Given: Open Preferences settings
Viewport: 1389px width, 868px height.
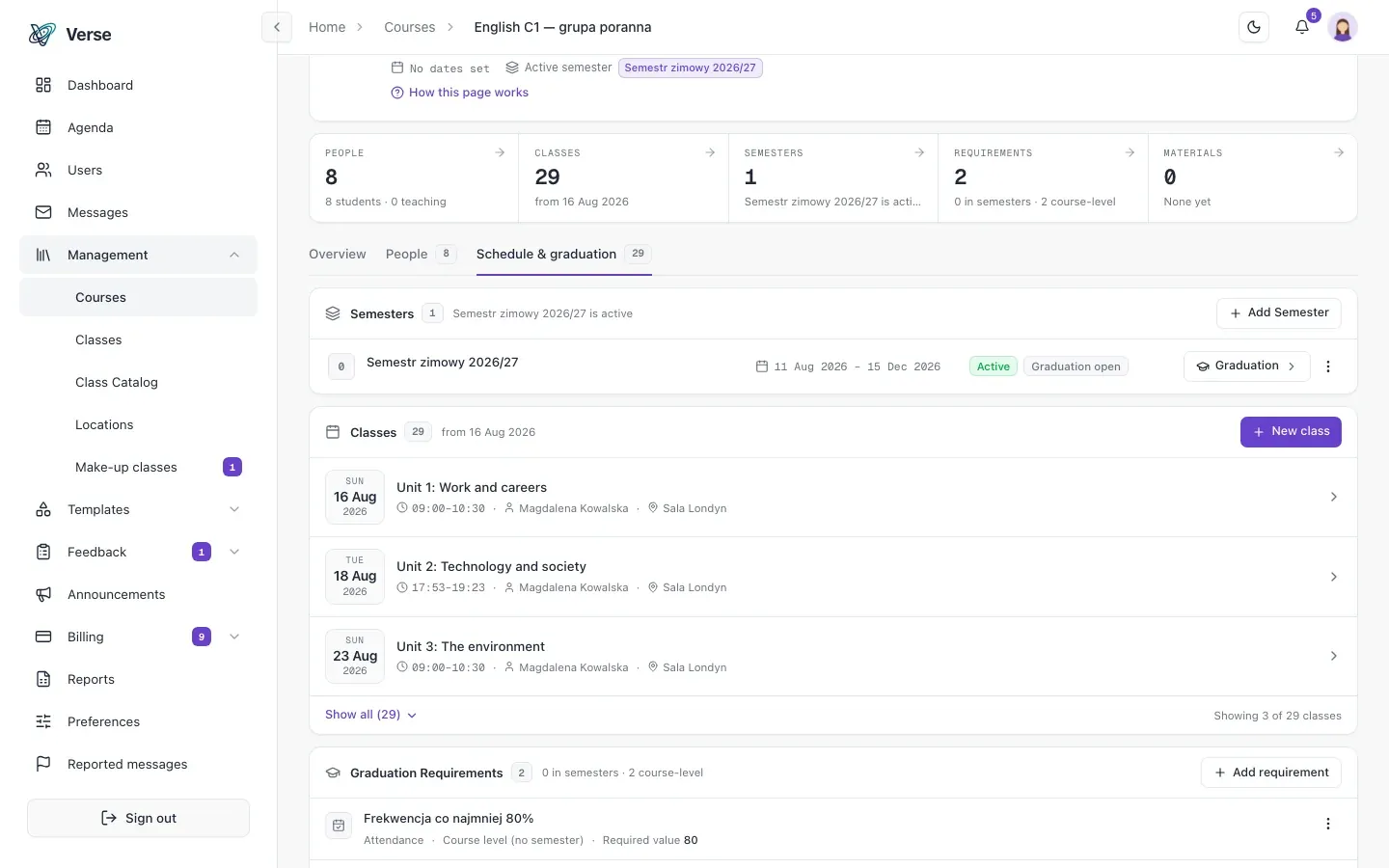Looking at the screenshot, I should (x=138, y=721).
